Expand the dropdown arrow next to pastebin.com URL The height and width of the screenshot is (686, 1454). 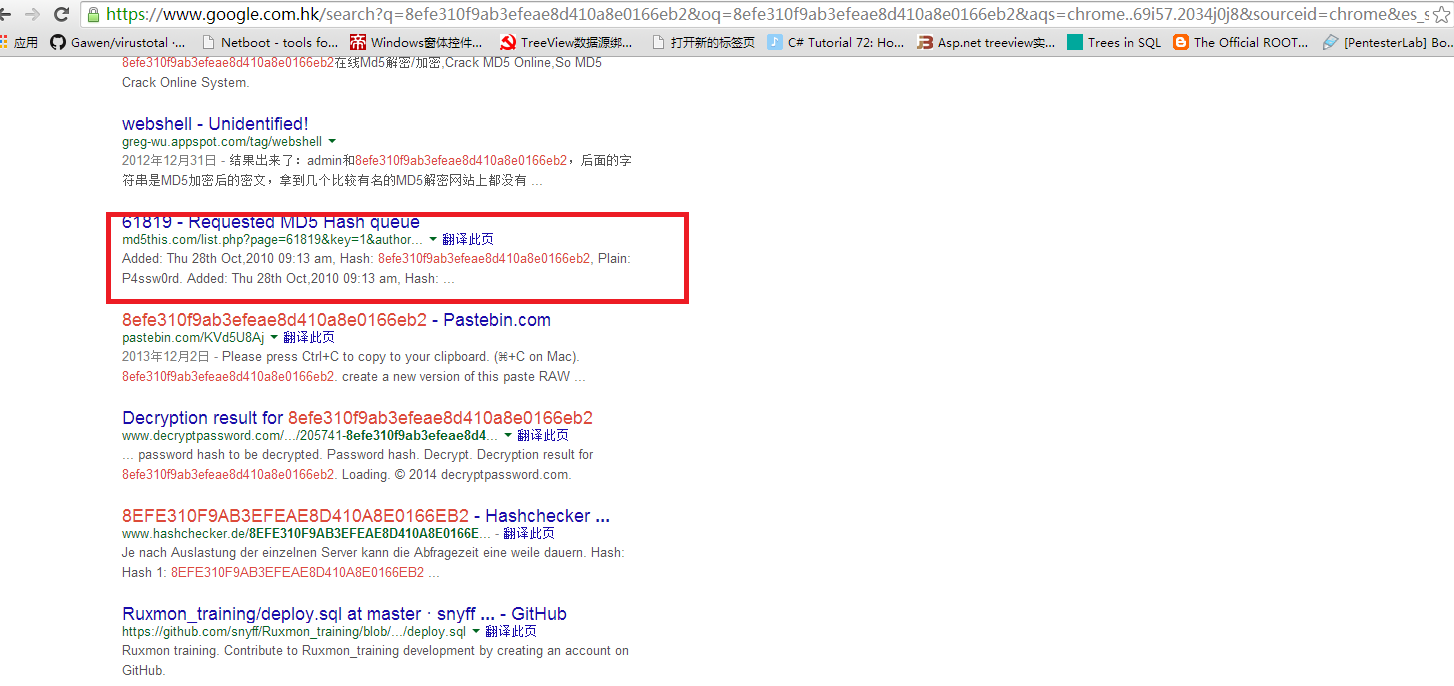pyautogui.click(x=274, y=338)
